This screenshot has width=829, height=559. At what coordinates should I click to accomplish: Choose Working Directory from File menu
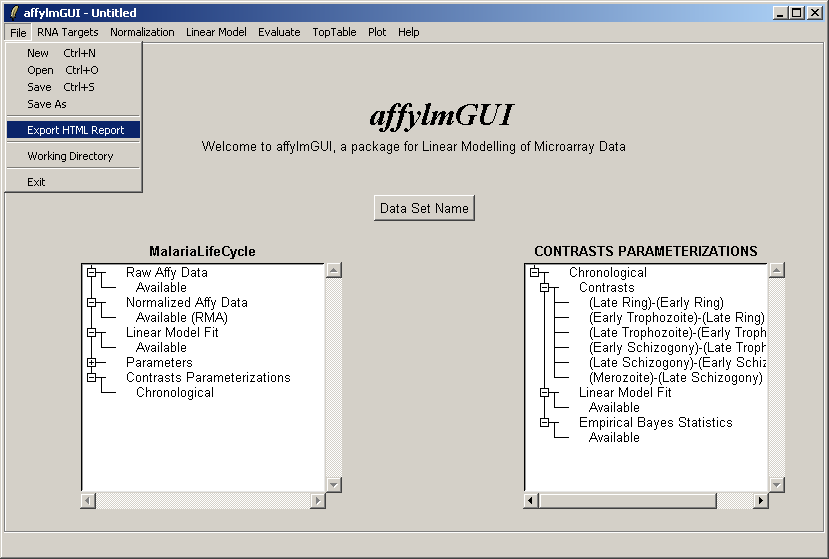coord(70,156)
